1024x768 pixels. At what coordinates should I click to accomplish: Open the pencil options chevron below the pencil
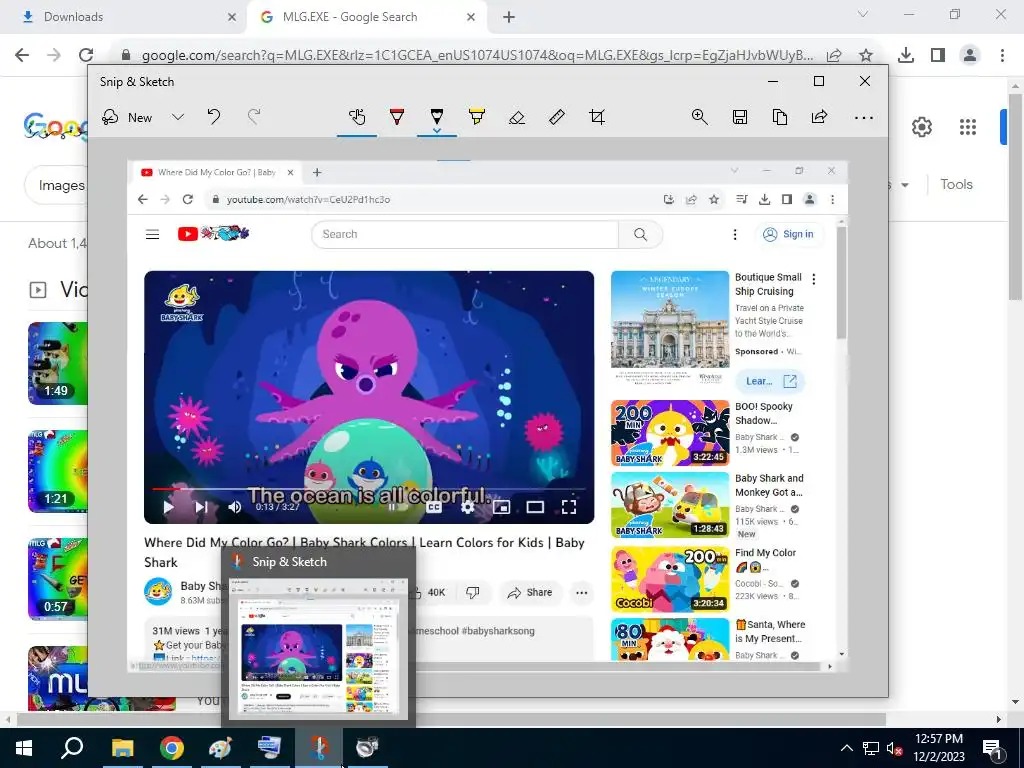coord(437,131)
